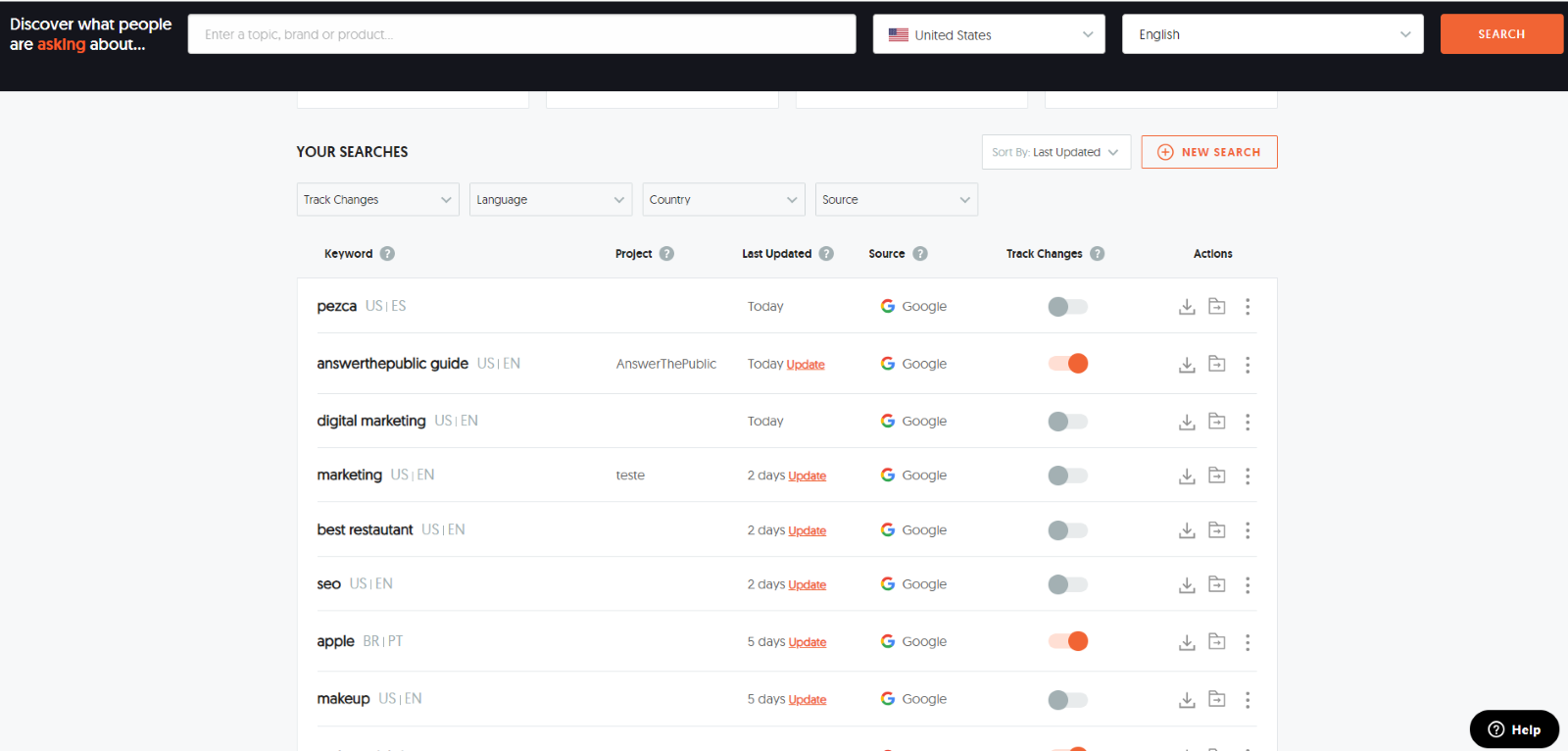This screenshot has width=1568, height=751.
Task: Open the English language selector
Action: [1272, 34]
